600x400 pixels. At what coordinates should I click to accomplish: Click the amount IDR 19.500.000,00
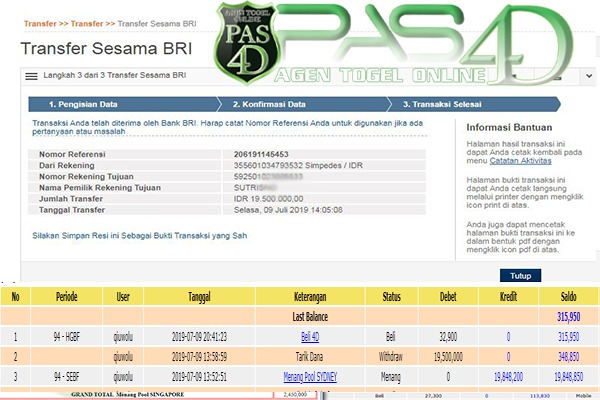(268, 199)
